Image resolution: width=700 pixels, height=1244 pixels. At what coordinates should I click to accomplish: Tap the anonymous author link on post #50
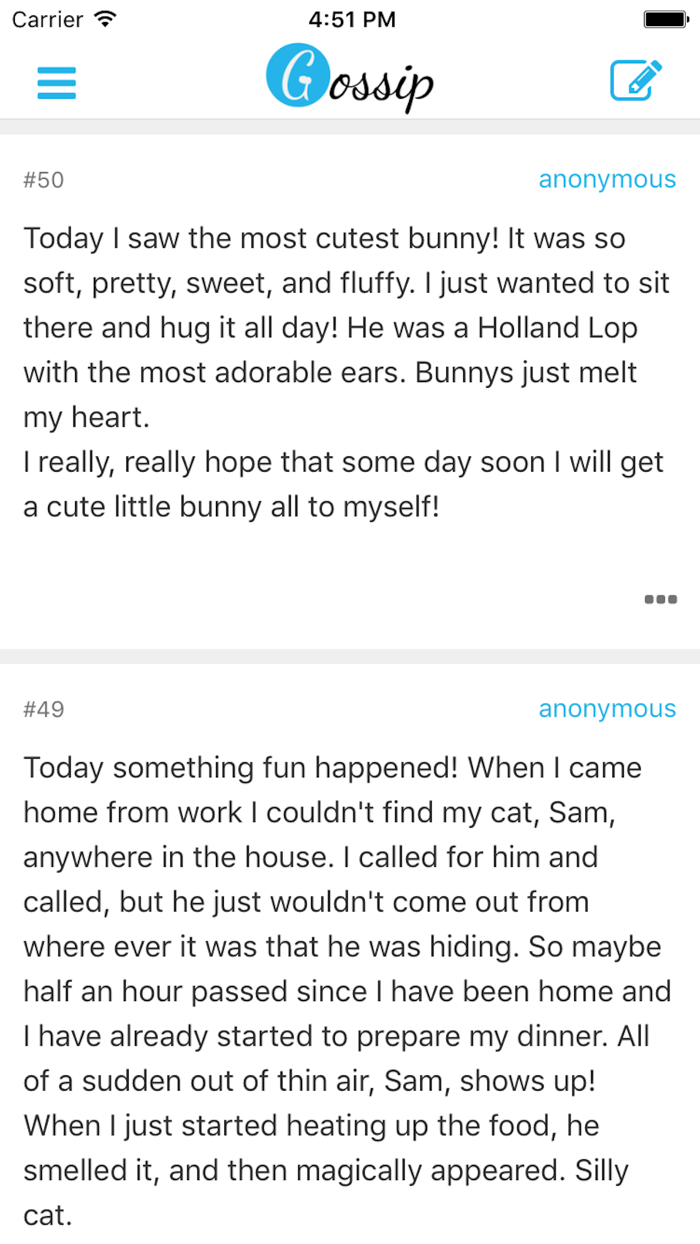point(607,180)
